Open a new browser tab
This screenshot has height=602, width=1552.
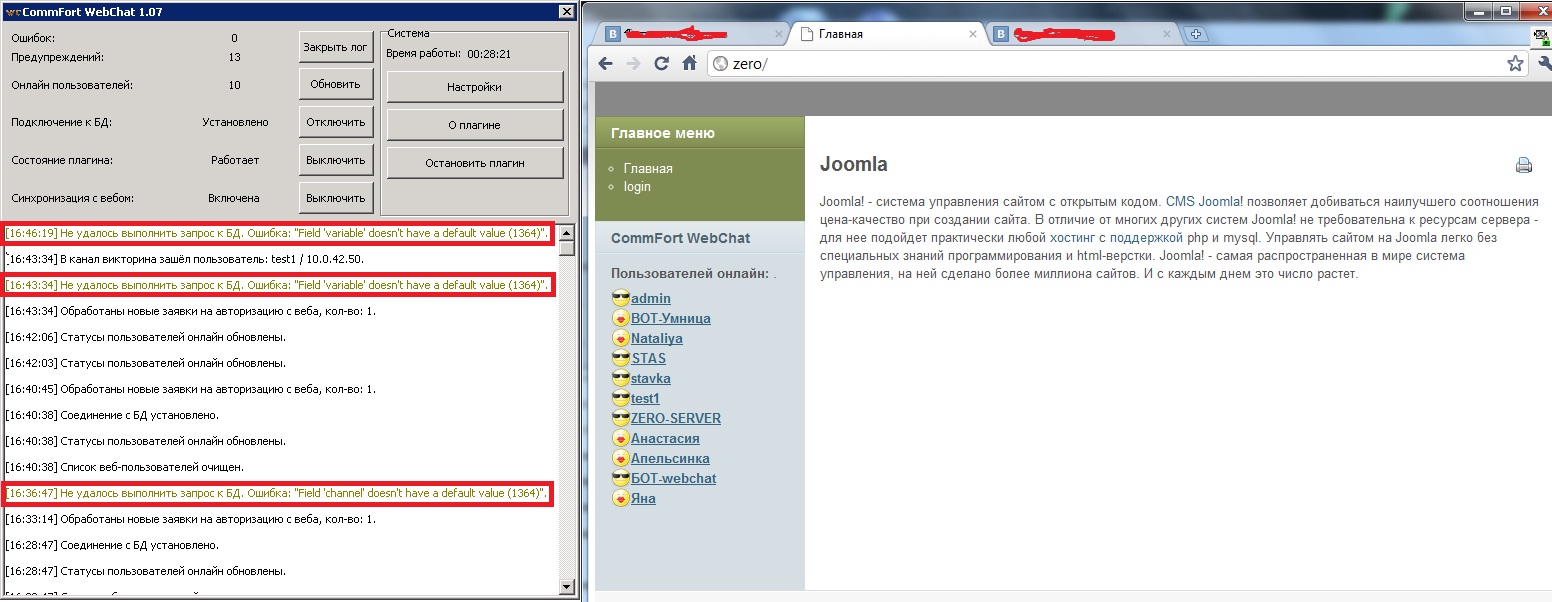click(1194, 34)
